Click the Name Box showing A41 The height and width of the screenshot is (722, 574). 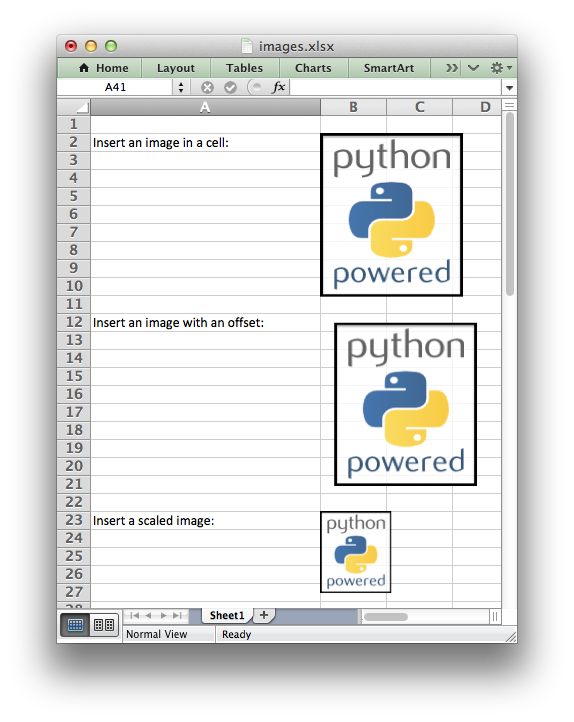click(115, 87)
